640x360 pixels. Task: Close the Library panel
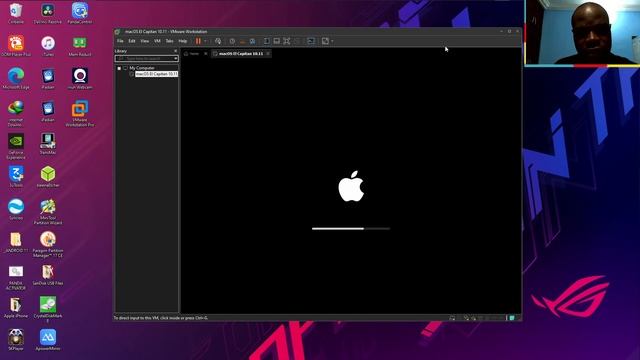point(176,51)
